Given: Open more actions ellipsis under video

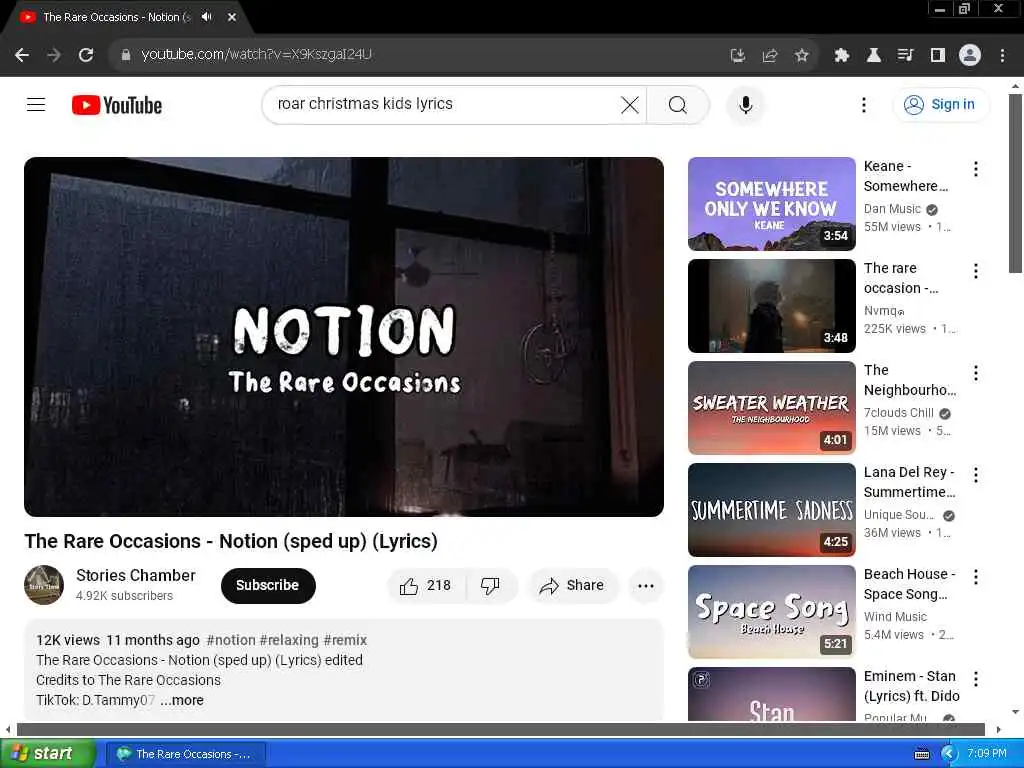Looking at the screenshot, I should 646,586.
